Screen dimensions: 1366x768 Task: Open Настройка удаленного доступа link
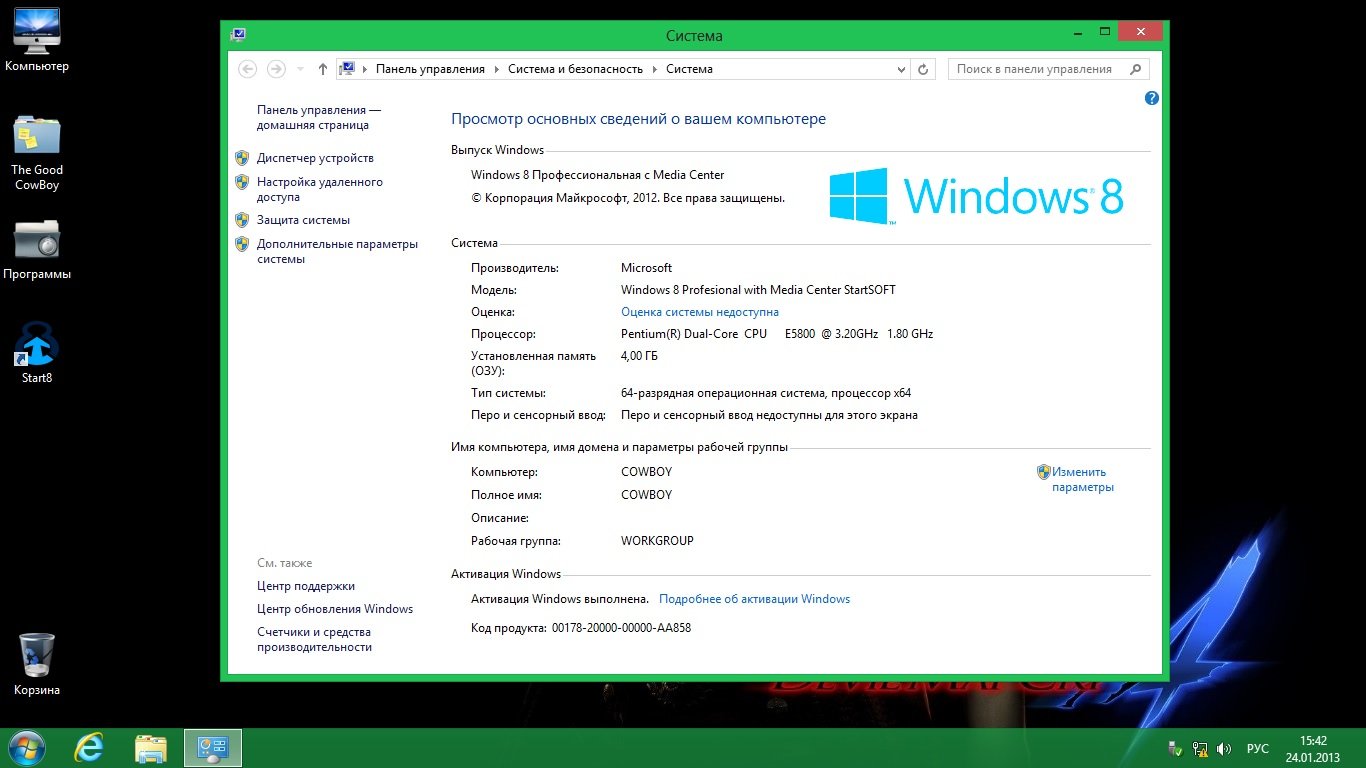pos(320,190)
